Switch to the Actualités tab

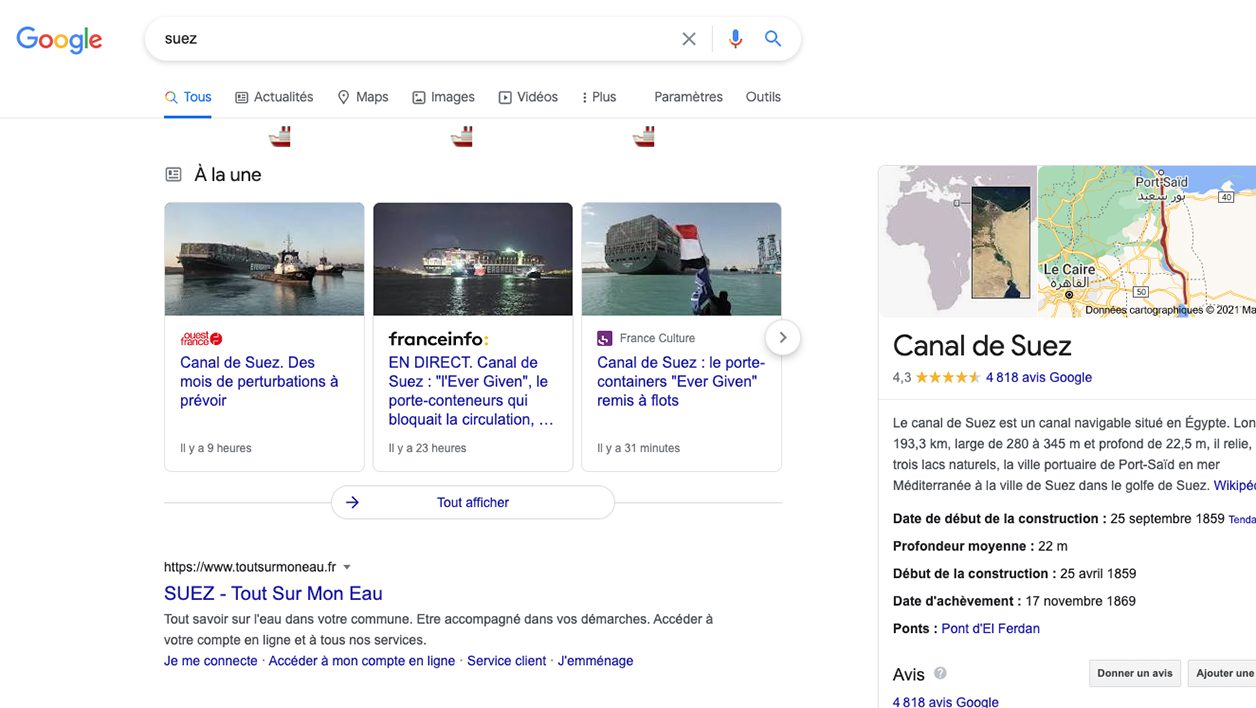(274, 97)
